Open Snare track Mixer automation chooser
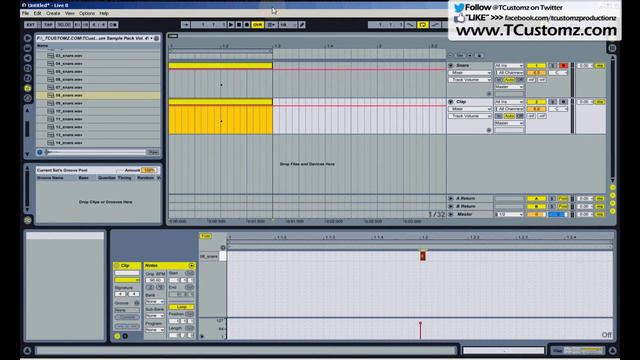Screen dimensions: 640x360 (x=470, y=73)
